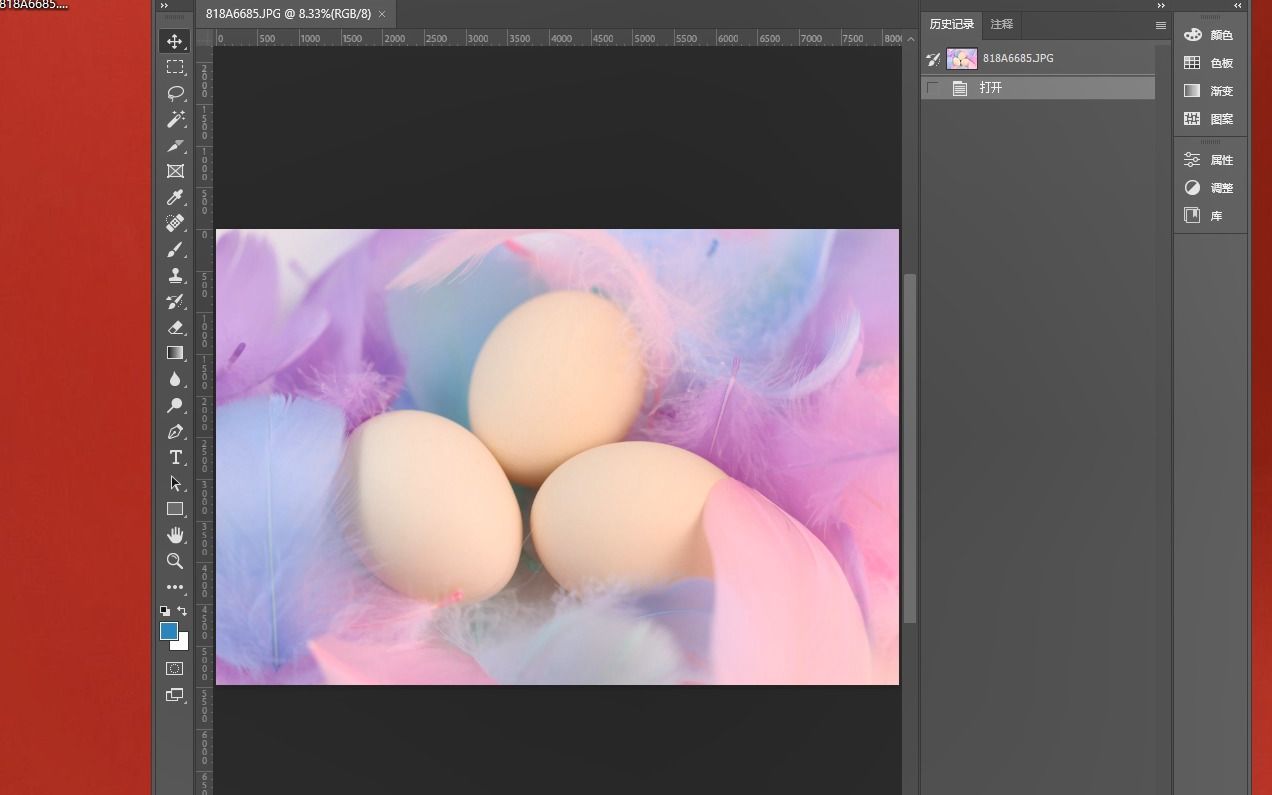The width and height of the screenshot is (1272, 795).
Task: Pick the Magic Wand tool
Action: (175, 119)
